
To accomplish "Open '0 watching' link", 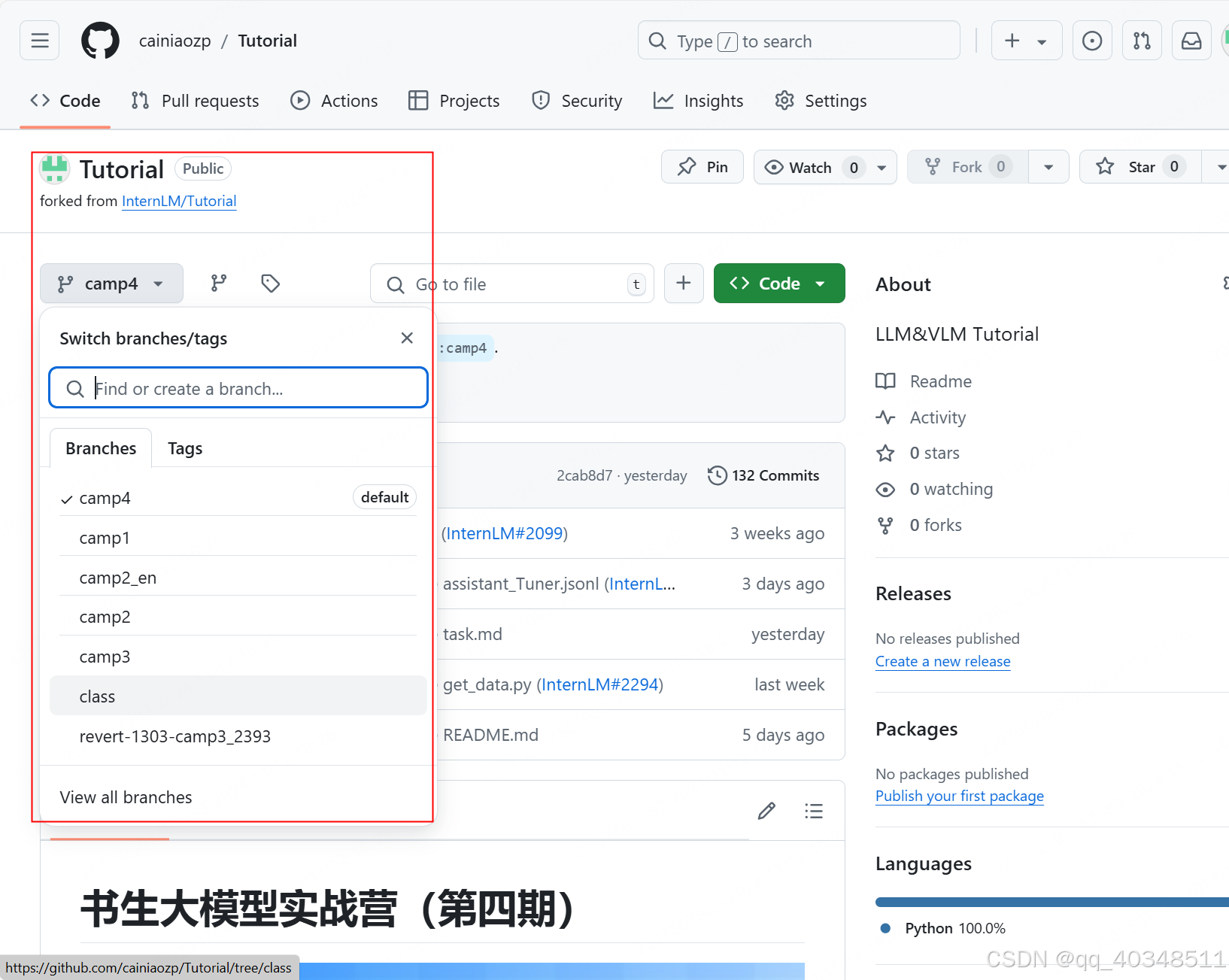I will coord(934,489).
